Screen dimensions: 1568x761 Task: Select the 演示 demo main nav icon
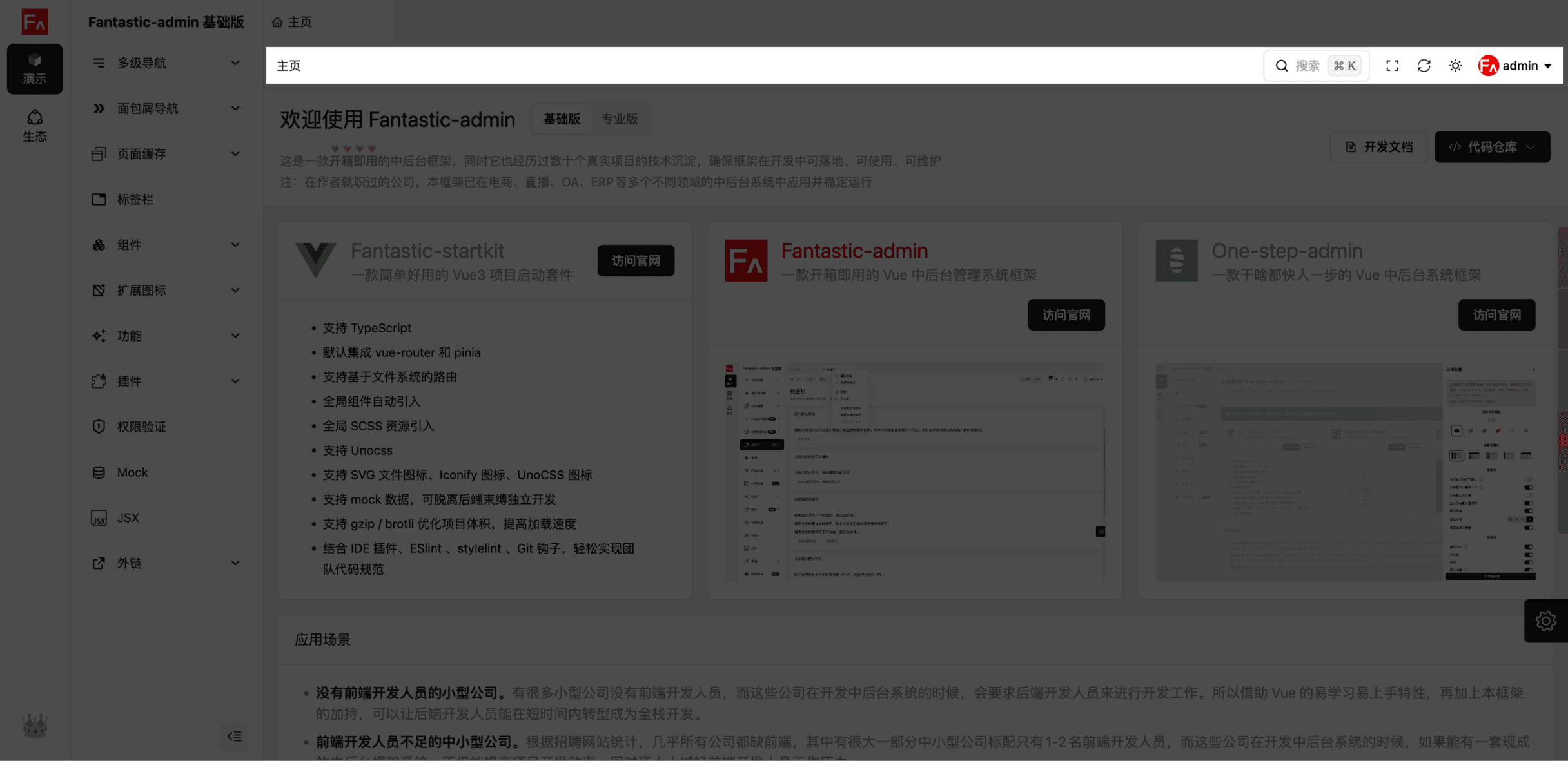pyautogui.click(x=35, y=69)
